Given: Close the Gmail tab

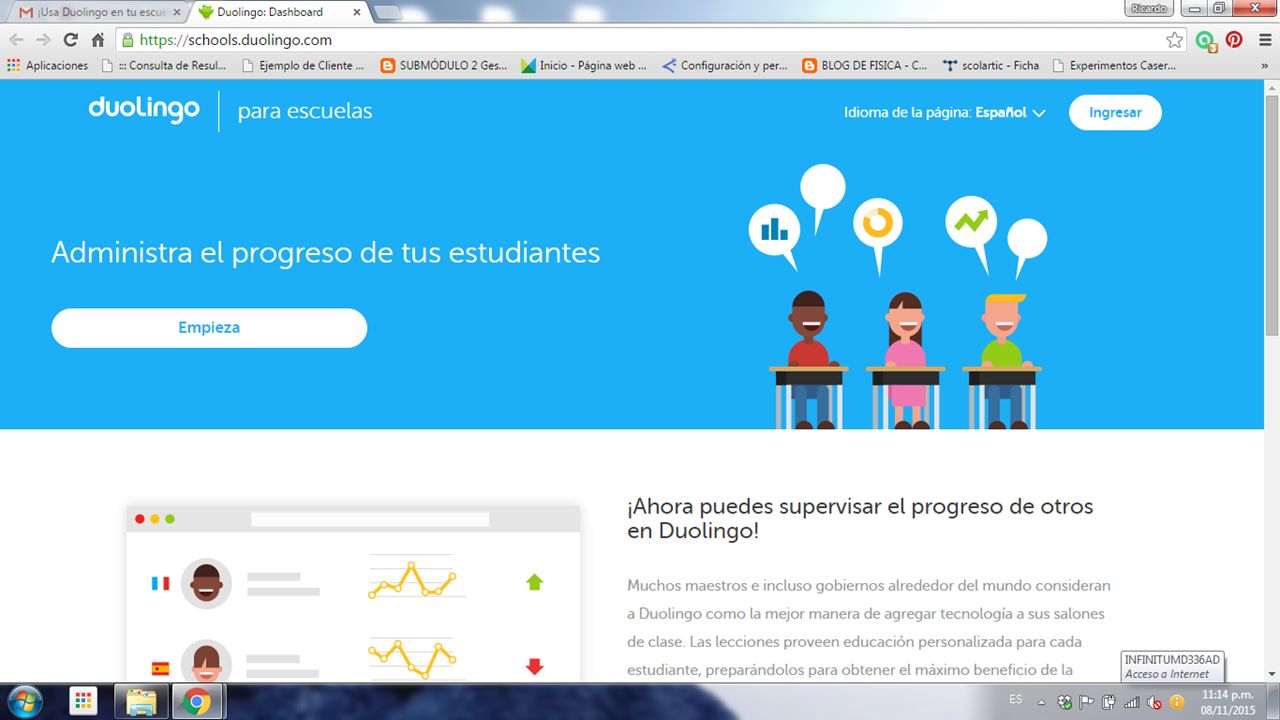Looking at the screenshot, I should 176,12.
